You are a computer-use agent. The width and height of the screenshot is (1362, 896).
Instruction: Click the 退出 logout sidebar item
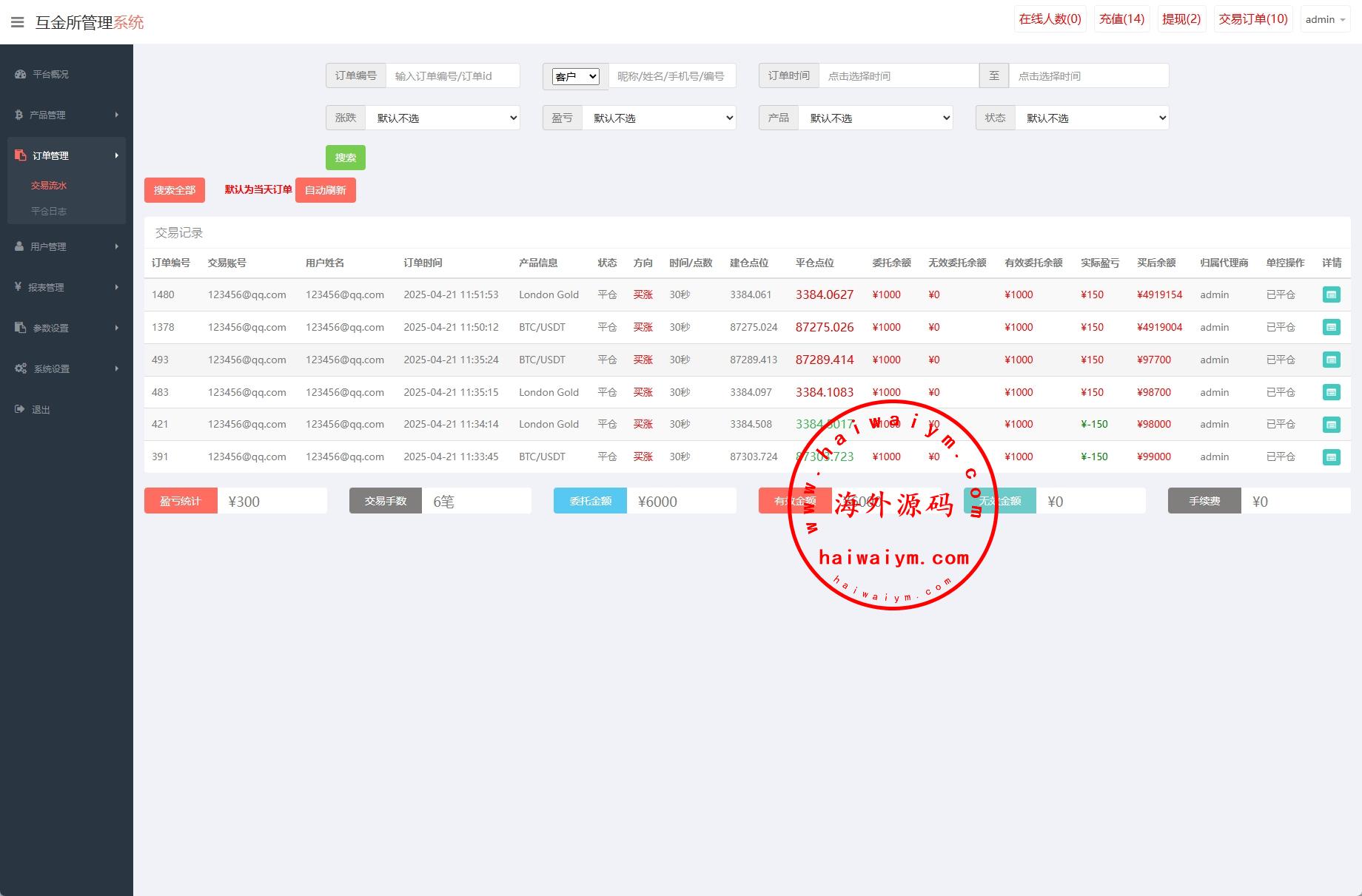click(41, 409)
